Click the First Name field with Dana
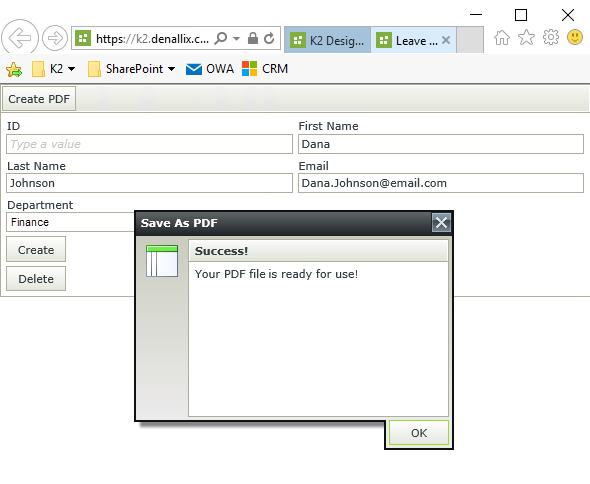The width and height of the screenshot is (590, 484). (441, 144)
